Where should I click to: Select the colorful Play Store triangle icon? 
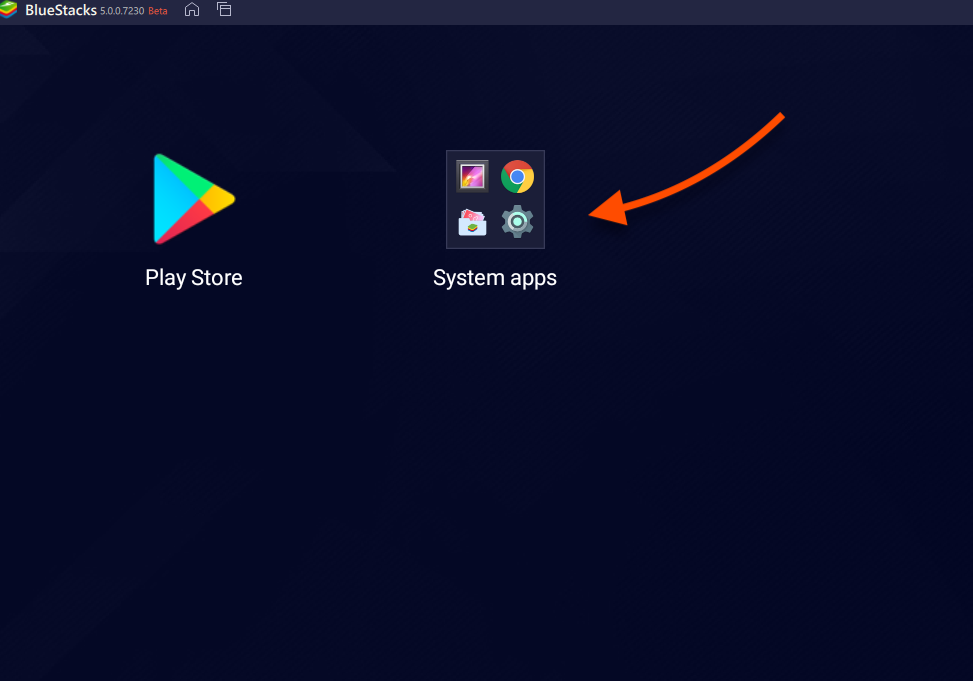193,199
